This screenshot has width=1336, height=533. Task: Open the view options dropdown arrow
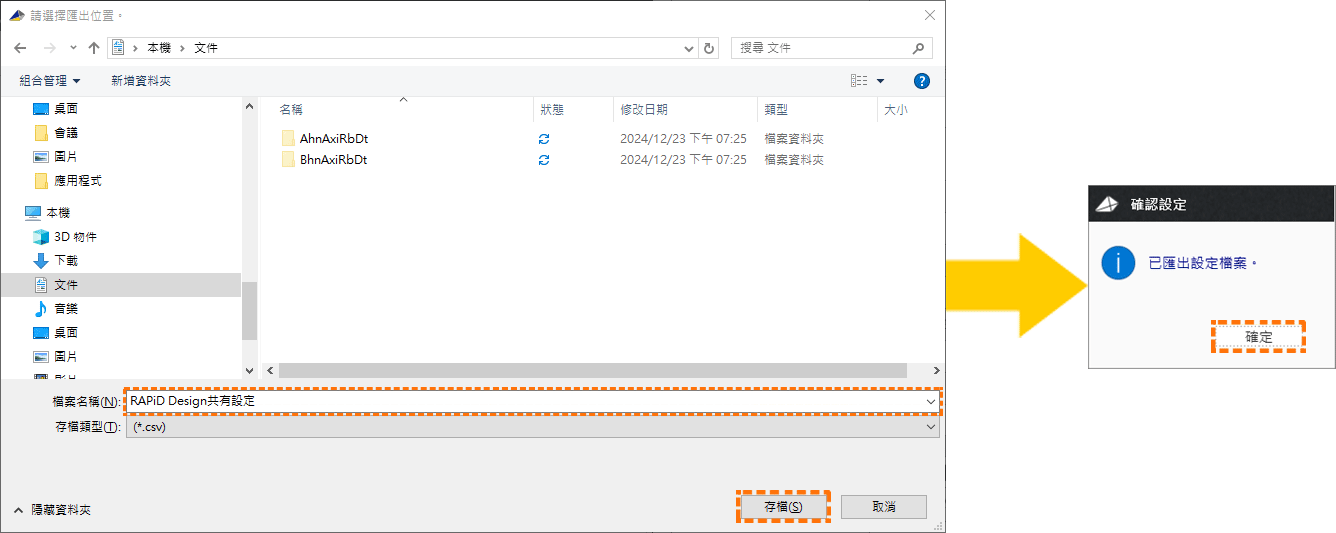click(x=881, y=81)
